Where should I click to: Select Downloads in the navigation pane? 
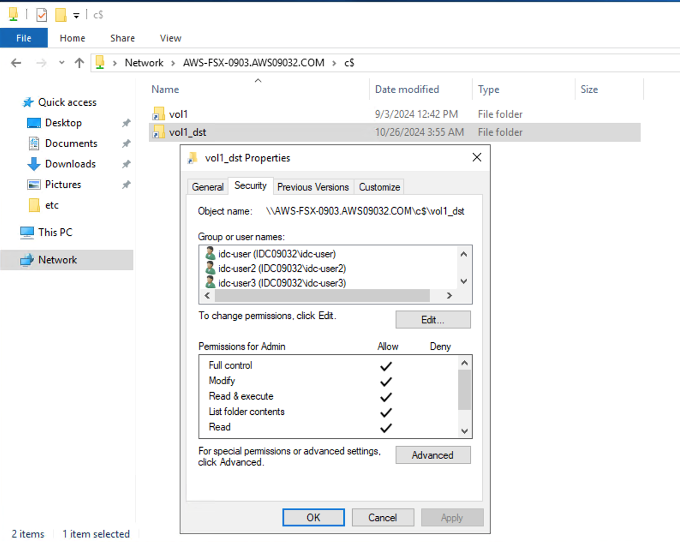[x=70, y=164]
